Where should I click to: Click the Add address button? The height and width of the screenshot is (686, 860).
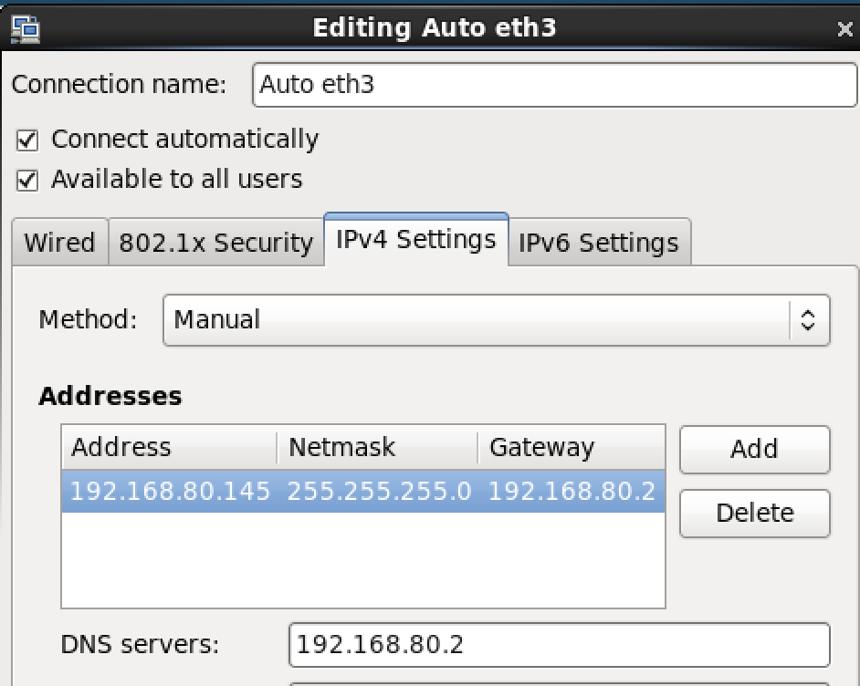[755, 449]
